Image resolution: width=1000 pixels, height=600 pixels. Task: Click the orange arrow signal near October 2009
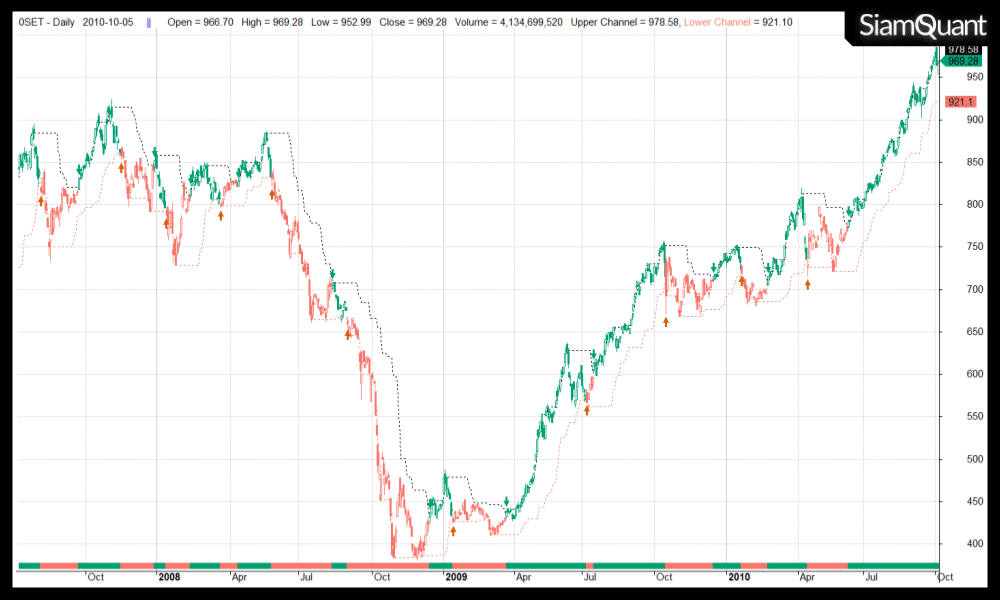click(666, 321)
